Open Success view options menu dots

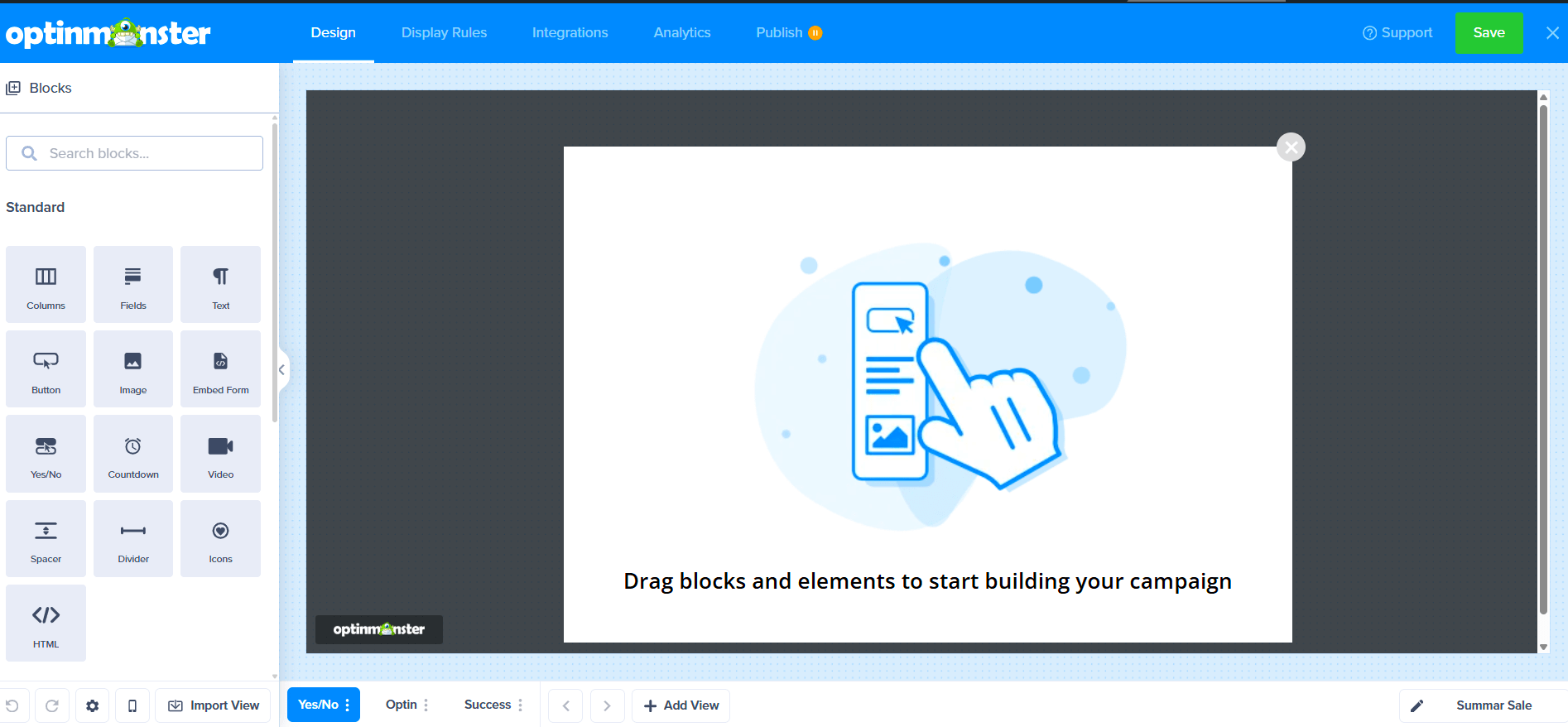coord(521,705)
